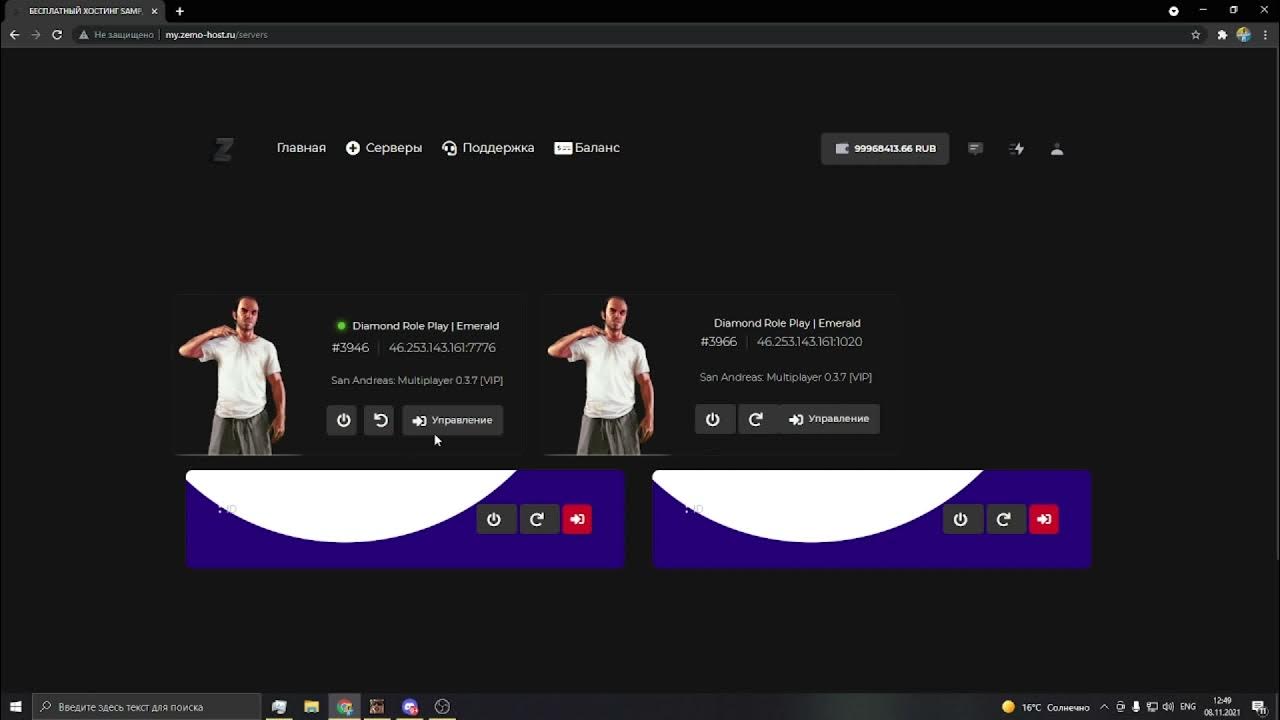The width and height of the screenshot is (1280, 720).
Task: Open Chrome three-dot menu
Action: [x=1266, y=34]
